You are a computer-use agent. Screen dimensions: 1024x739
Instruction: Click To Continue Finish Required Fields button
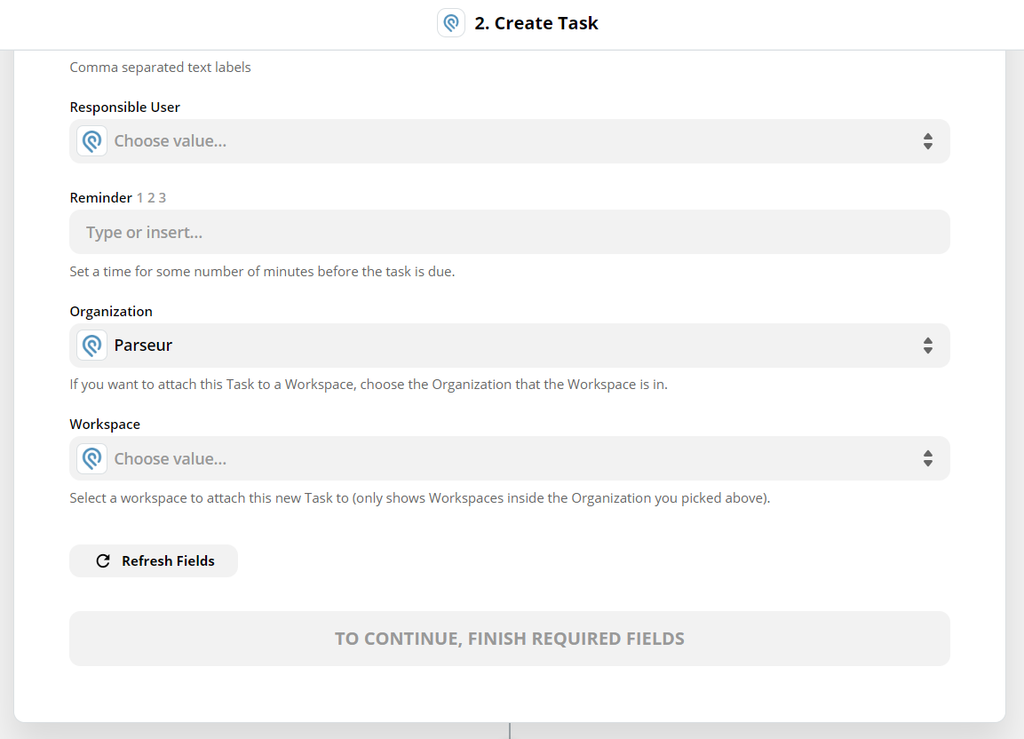click(509, 638)
